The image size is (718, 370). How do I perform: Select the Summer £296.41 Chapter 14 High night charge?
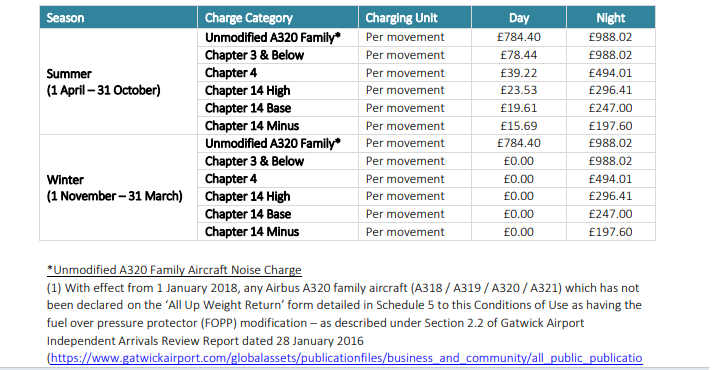pyautogui.click(x=611, y=90)
